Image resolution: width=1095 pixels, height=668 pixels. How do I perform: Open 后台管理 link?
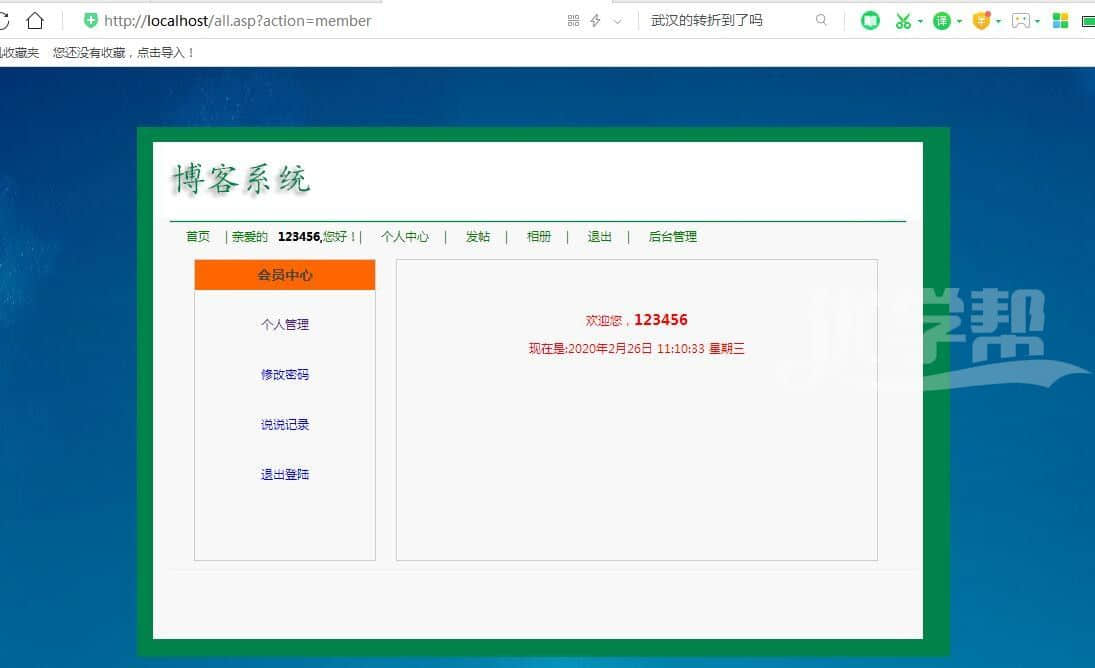coord(672,237)
